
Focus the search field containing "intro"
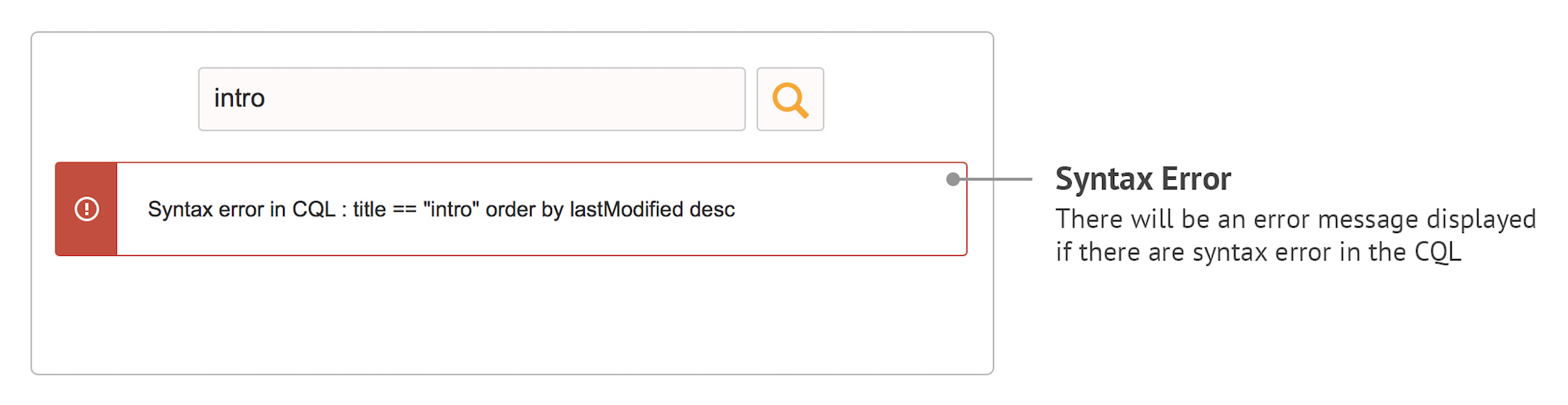click(x=471, y=99)
